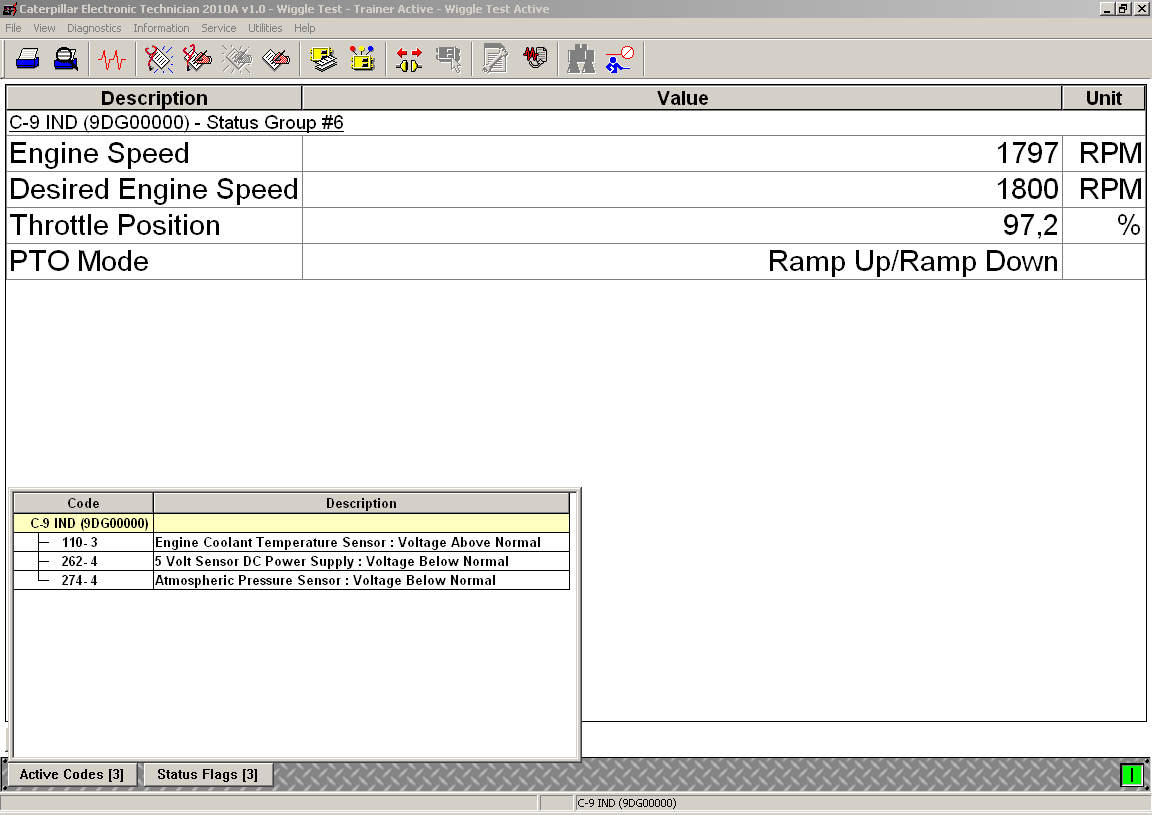Image resolution: width=1152 pixels, height=815 pixels.
Task: Select code 110-3 in the tree
Action: pos(79,542)
